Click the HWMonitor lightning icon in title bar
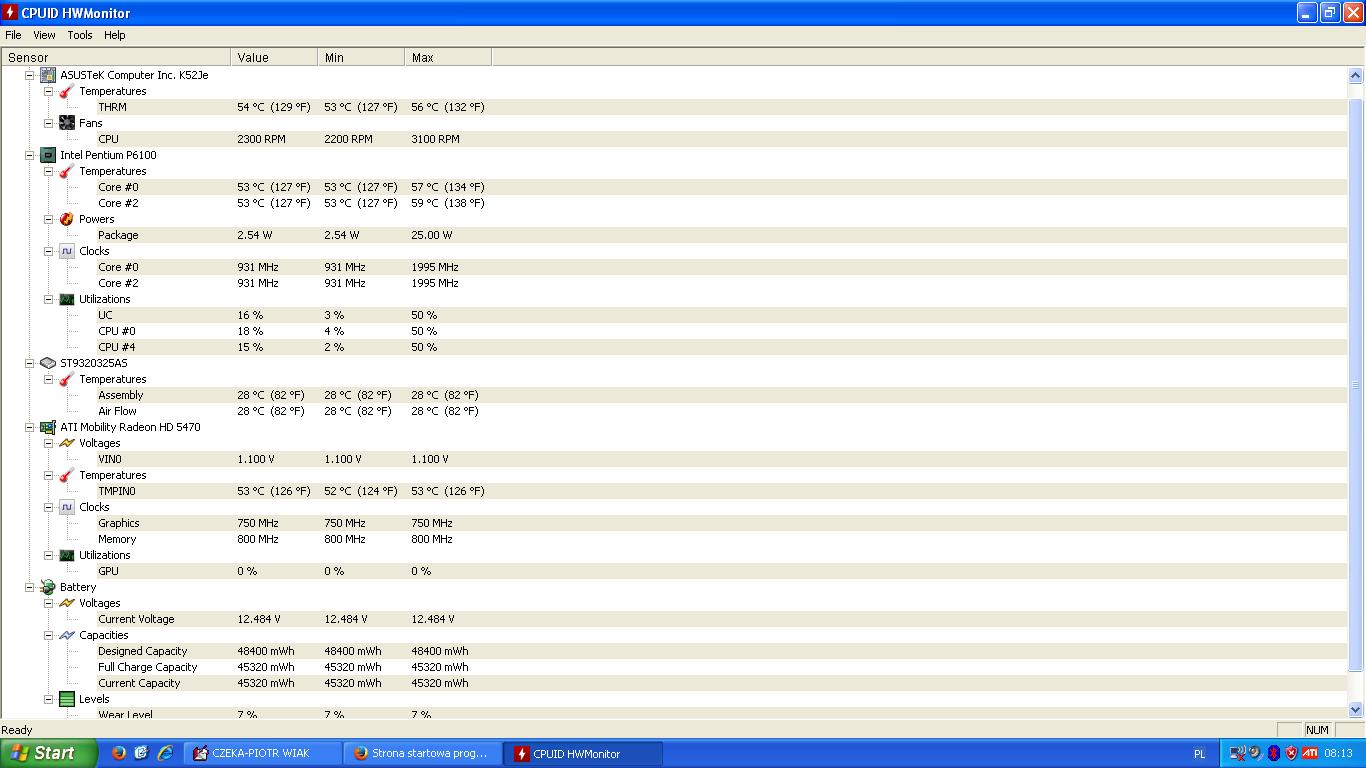1366x768 pixels. pyautogui.click(x=11, y=12)
